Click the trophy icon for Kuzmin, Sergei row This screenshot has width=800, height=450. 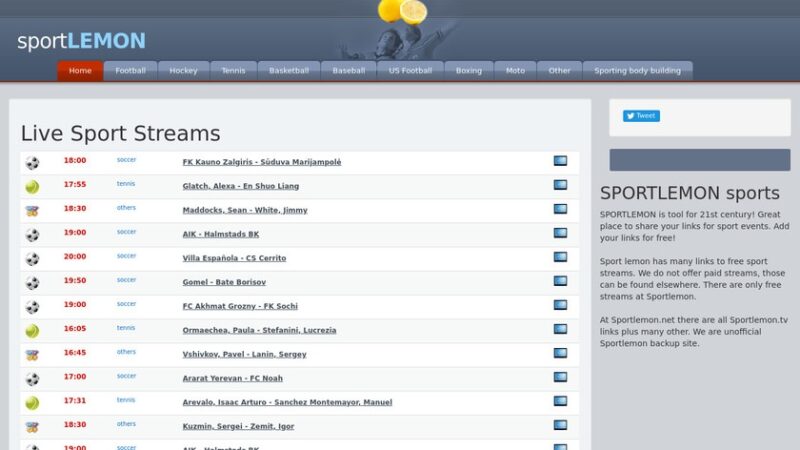click(x=32, y=427)
